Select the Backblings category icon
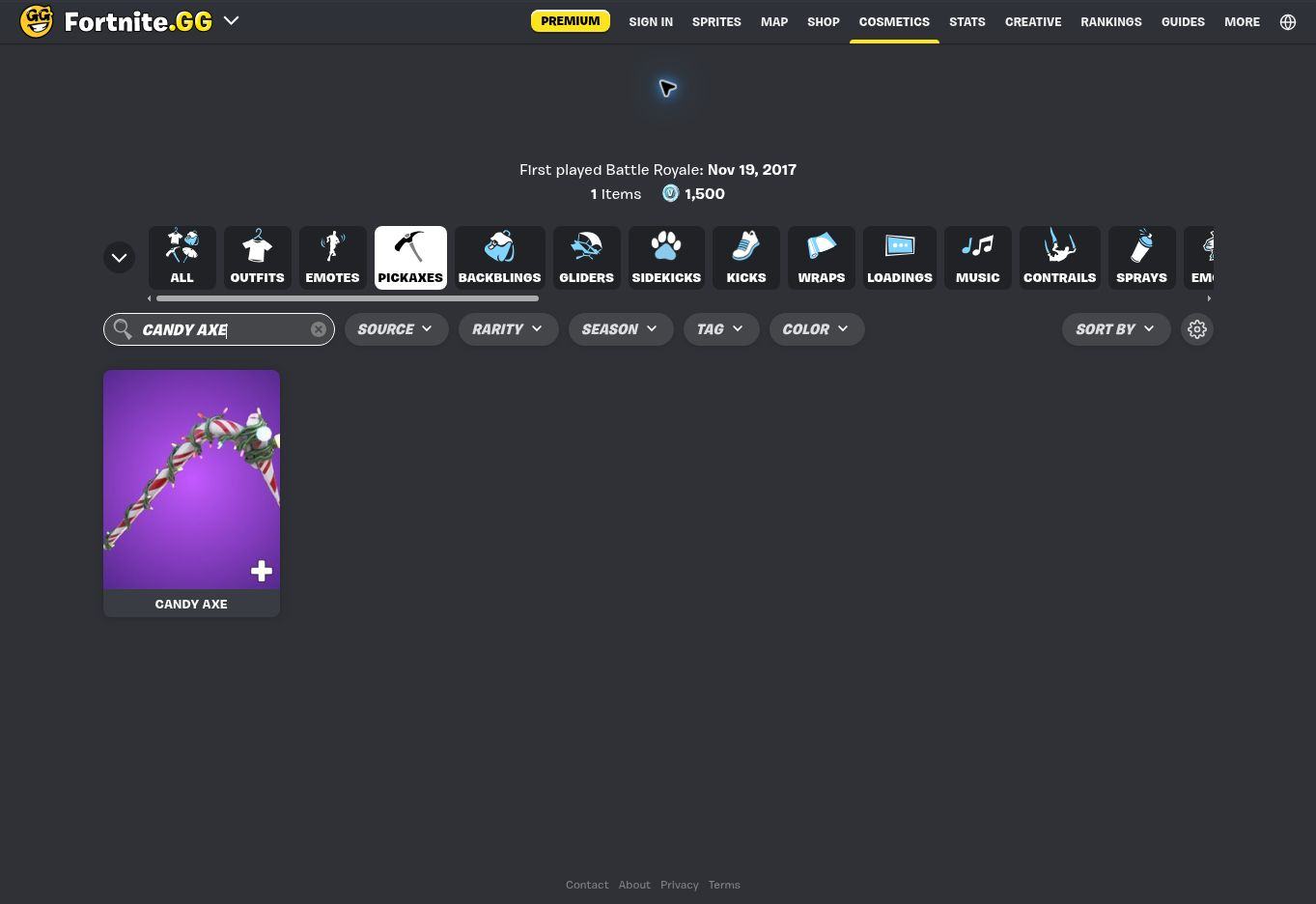The width and height of the screenshot is (1316, 904). (x=500, y=258)
